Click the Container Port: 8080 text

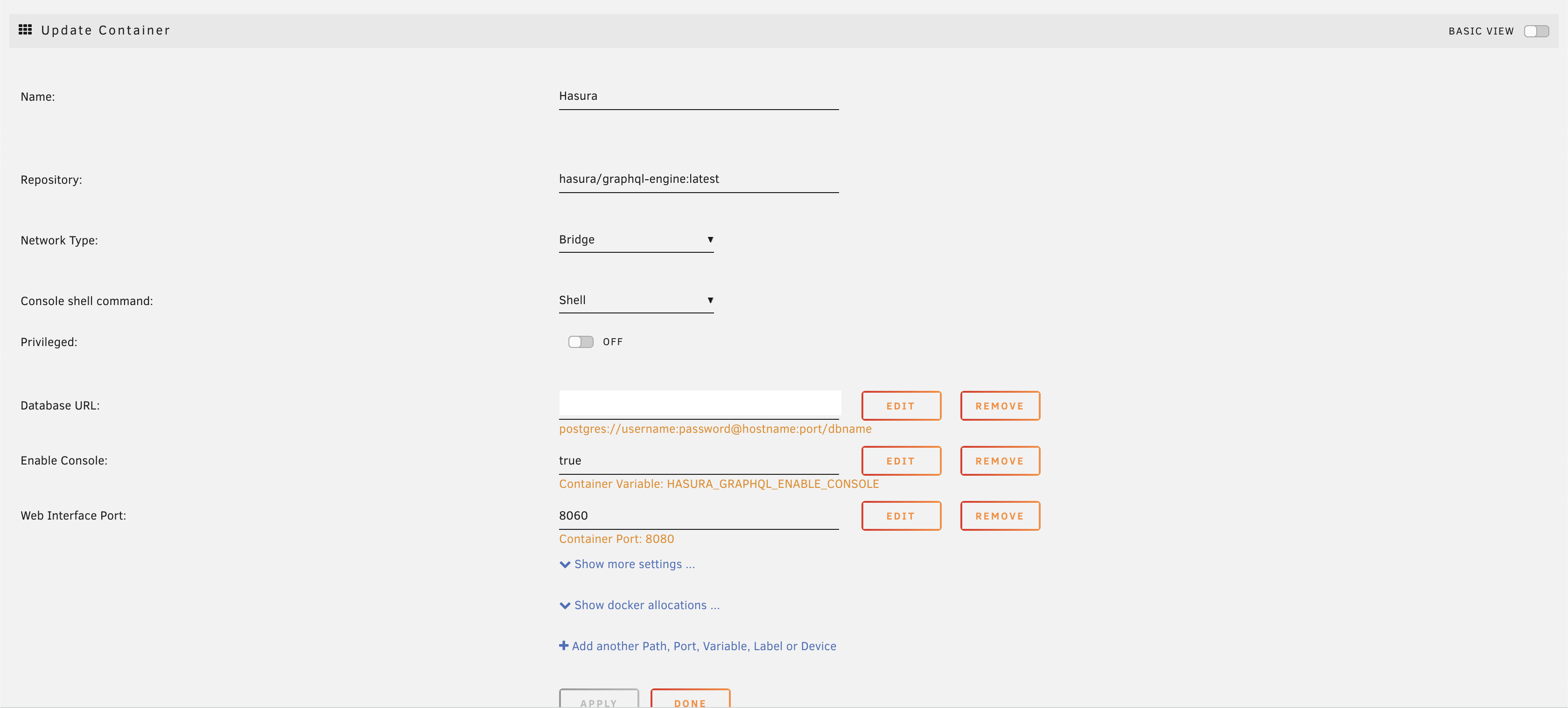[x=616, y=539]
